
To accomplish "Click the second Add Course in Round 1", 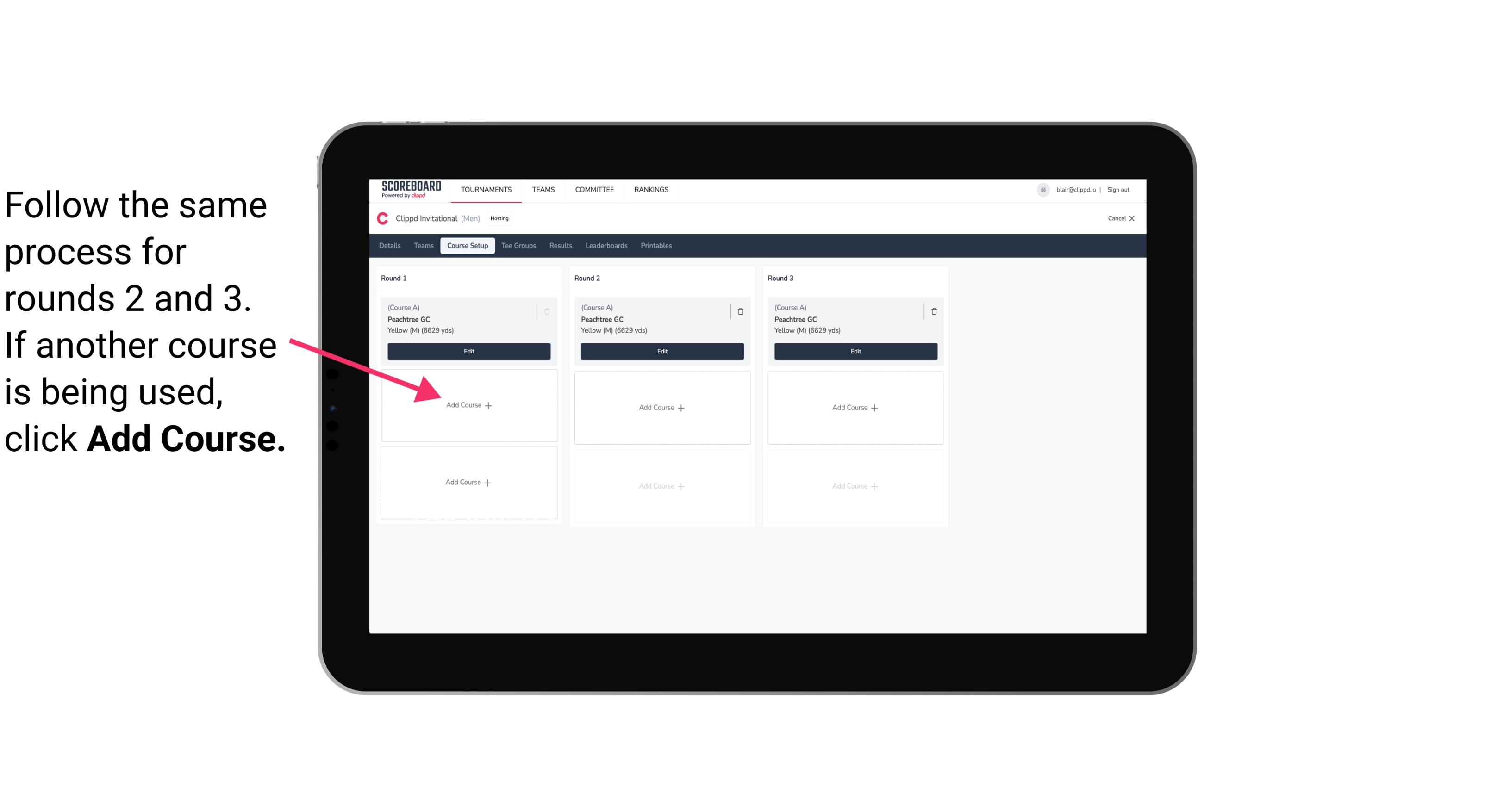I will click(x=468, y=482).
